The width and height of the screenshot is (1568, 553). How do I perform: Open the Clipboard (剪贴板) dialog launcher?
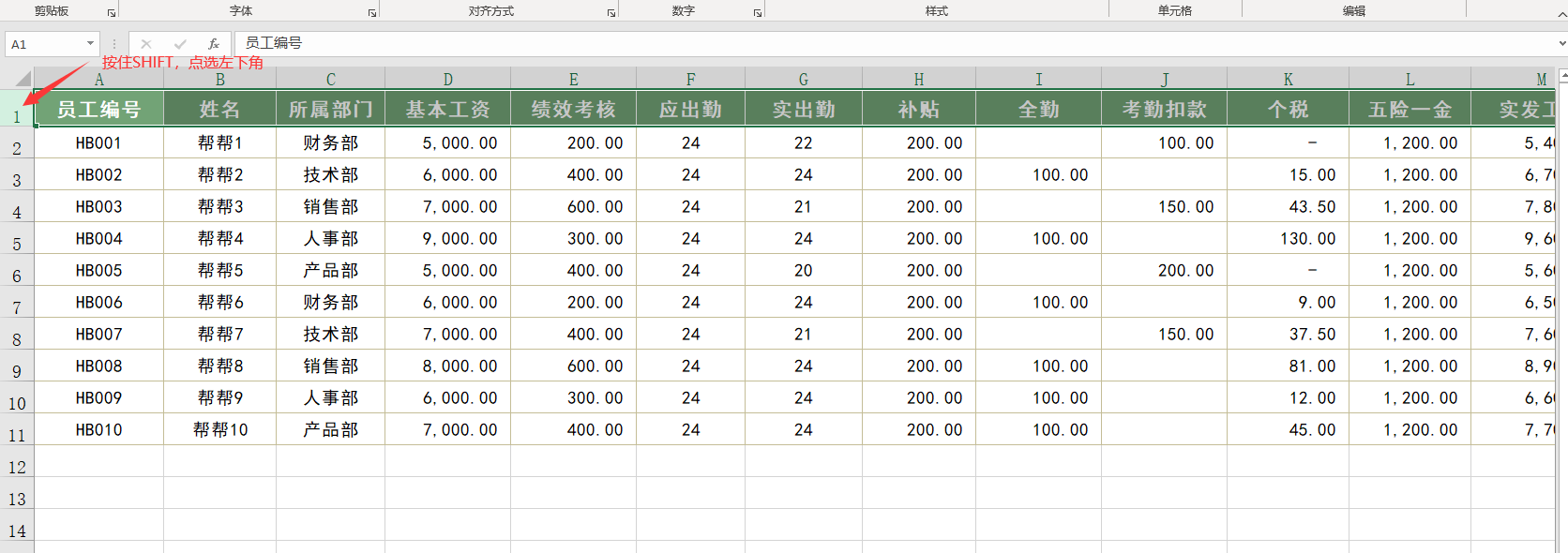(x=111, y=13)
